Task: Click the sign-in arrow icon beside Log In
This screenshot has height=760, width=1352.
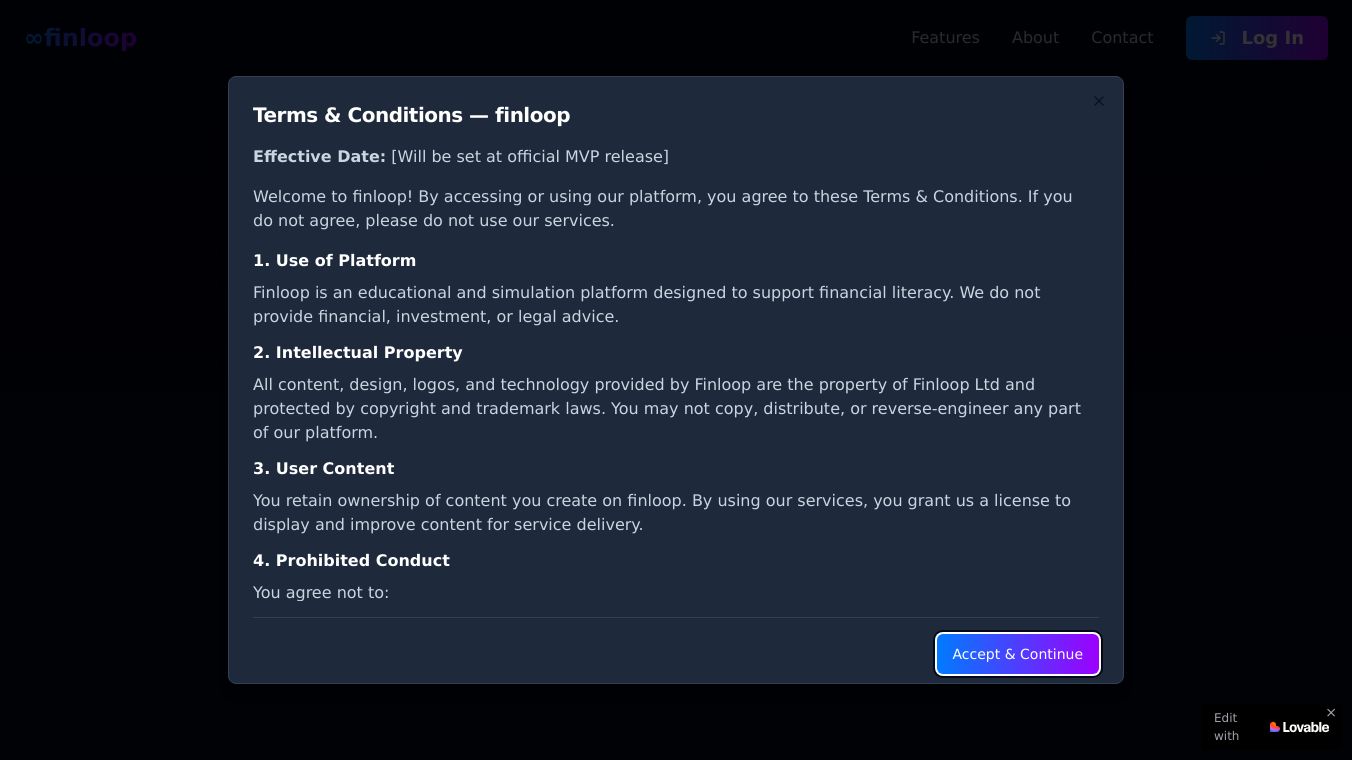Action: (x=1218, y=38)
